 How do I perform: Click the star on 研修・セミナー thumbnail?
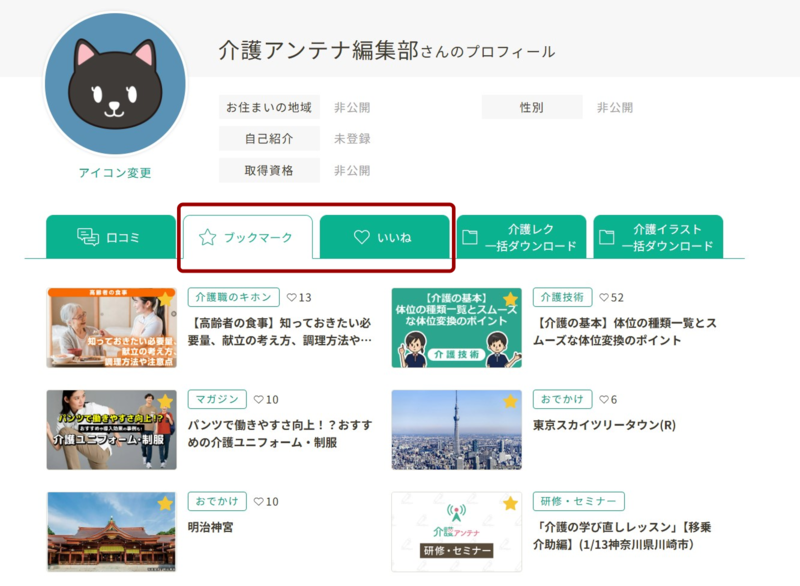click(x=510, y=503)
